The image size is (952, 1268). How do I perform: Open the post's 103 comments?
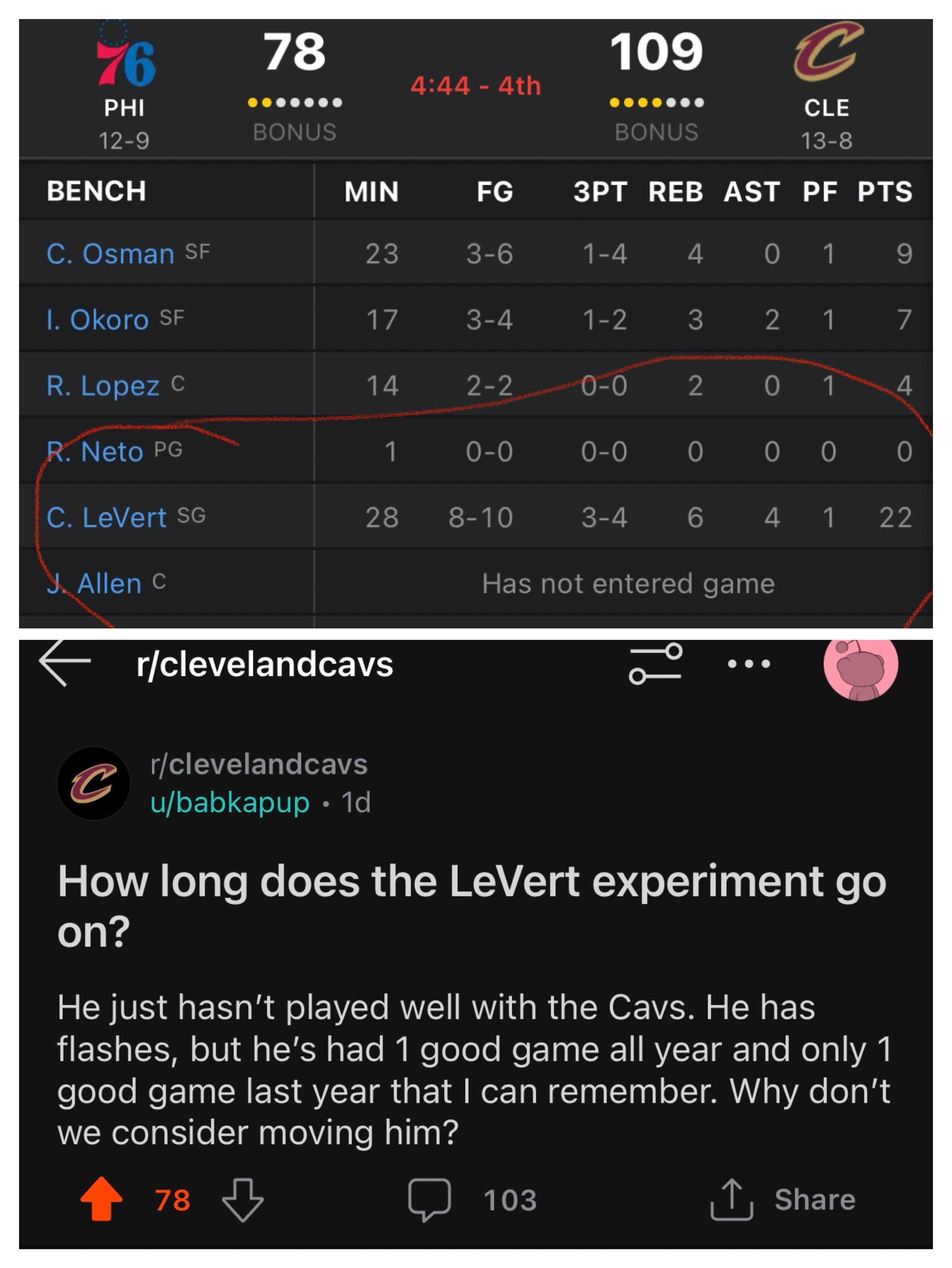pos(472,1199)
